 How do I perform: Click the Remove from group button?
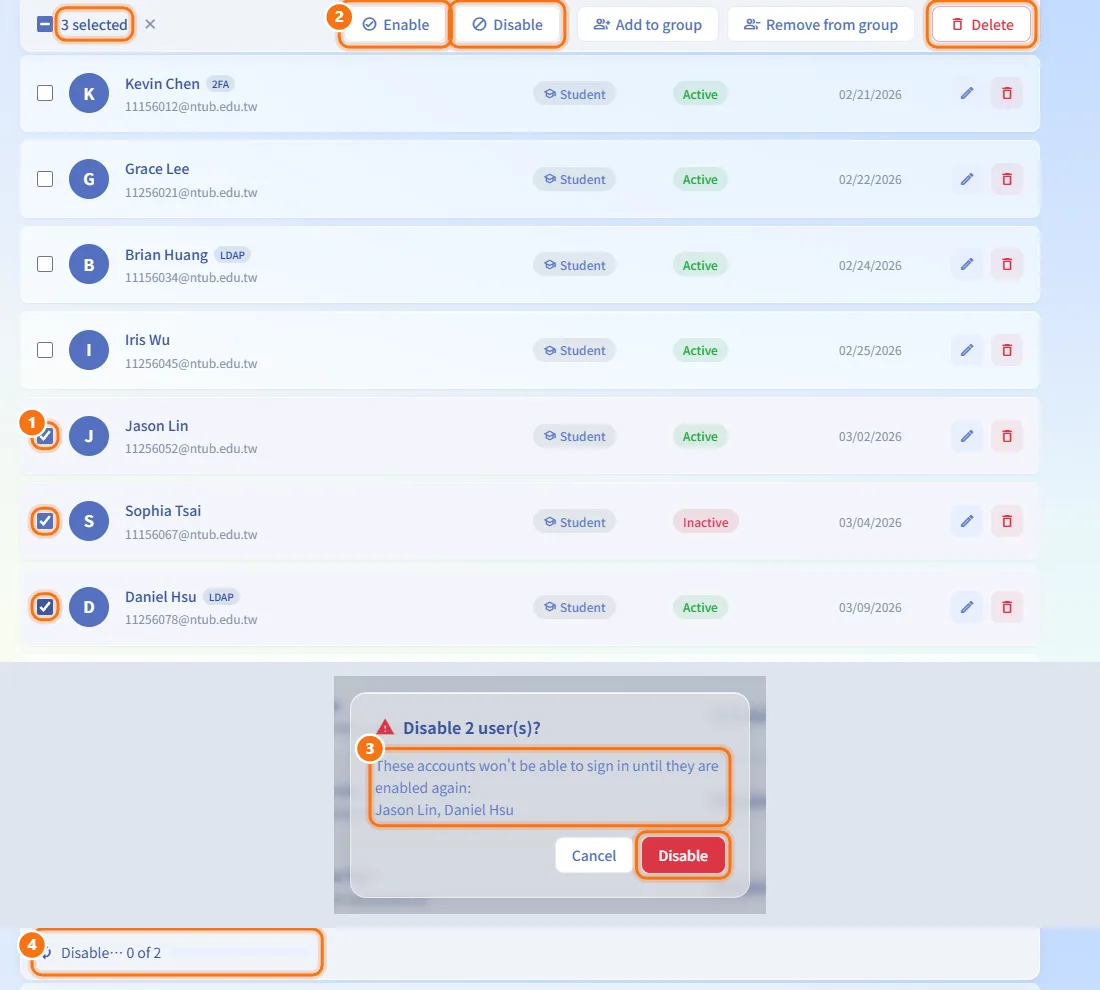[821, 25]
